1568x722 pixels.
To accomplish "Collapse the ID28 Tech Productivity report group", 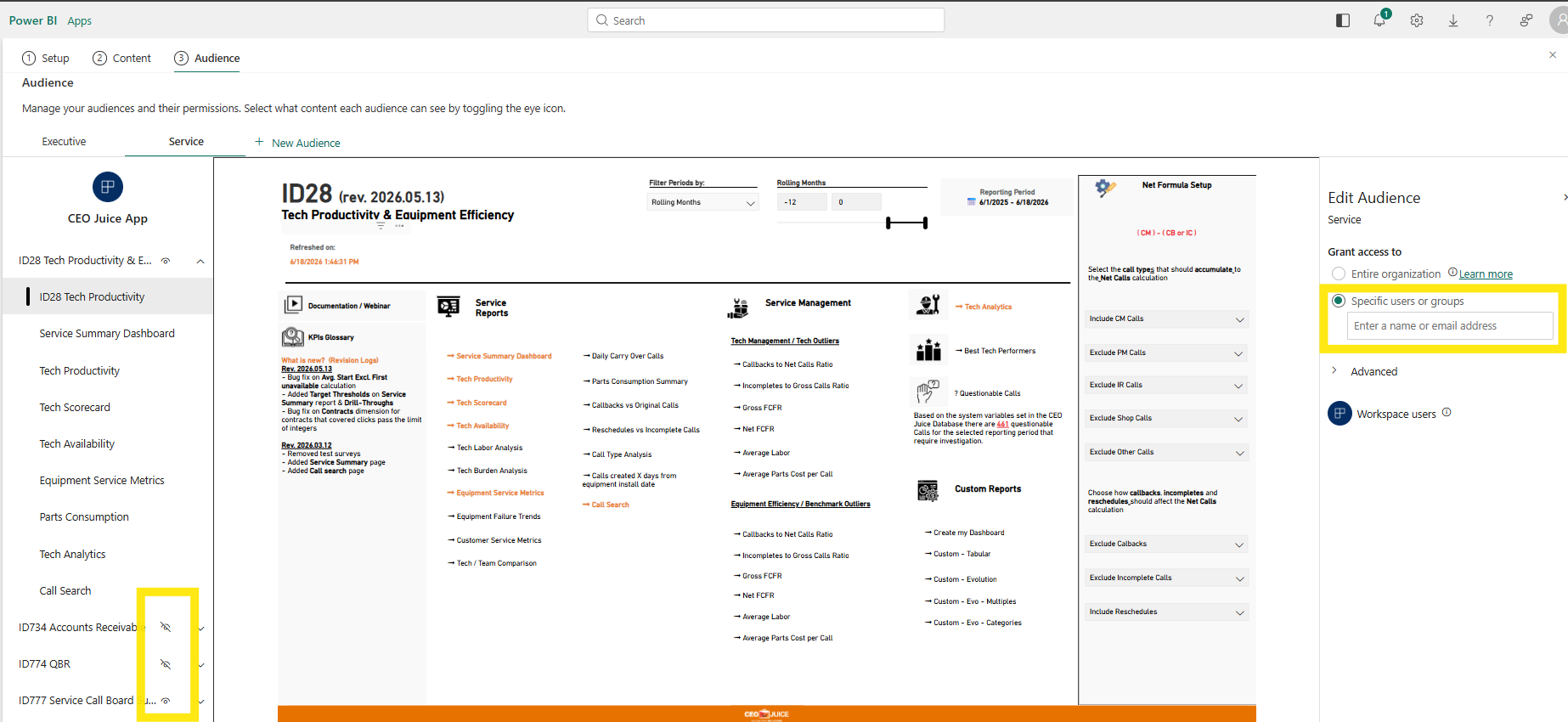I will tap(200, 261).
